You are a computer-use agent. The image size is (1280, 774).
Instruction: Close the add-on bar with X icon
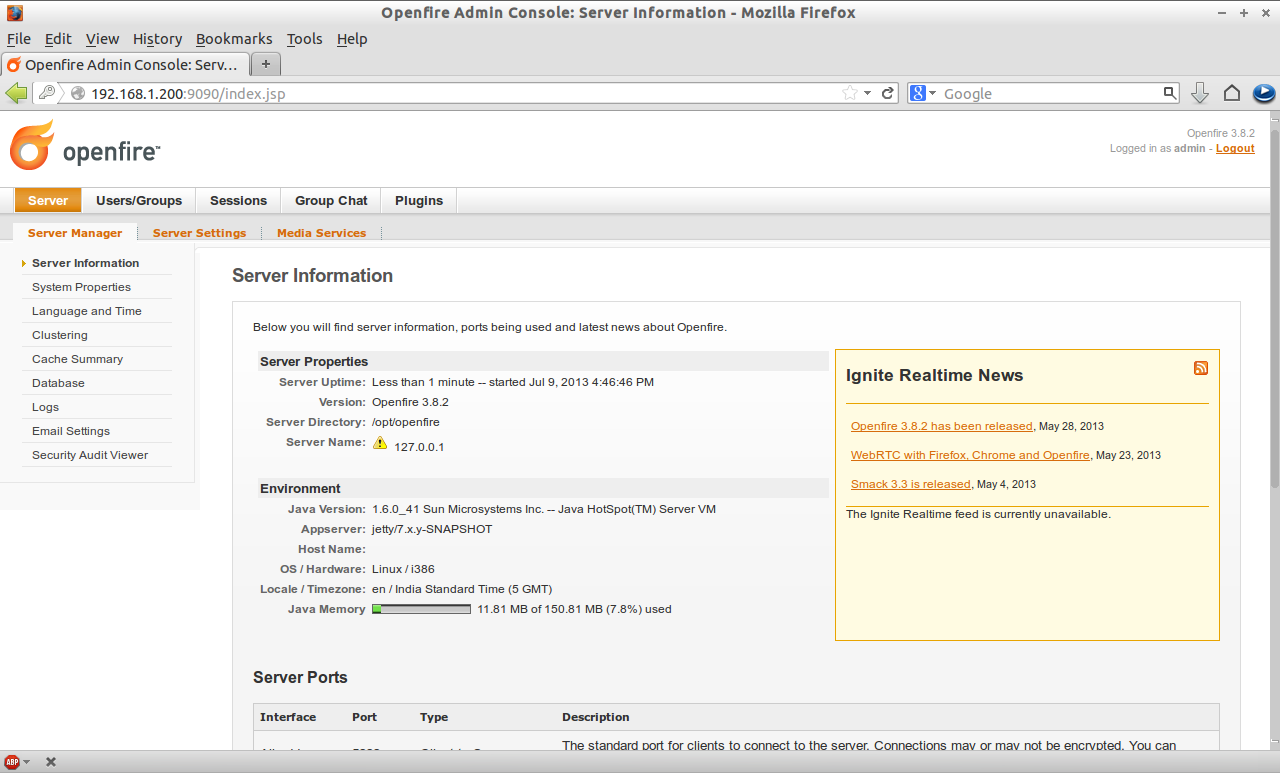click(51, 762)
